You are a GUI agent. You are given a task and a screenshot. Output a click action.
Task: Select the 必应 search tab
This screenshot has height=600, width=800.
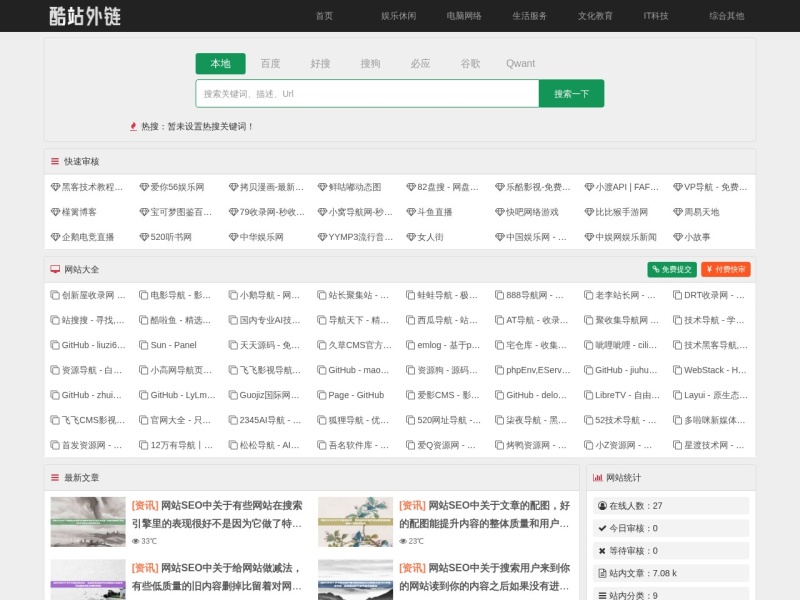coord(420,63)
